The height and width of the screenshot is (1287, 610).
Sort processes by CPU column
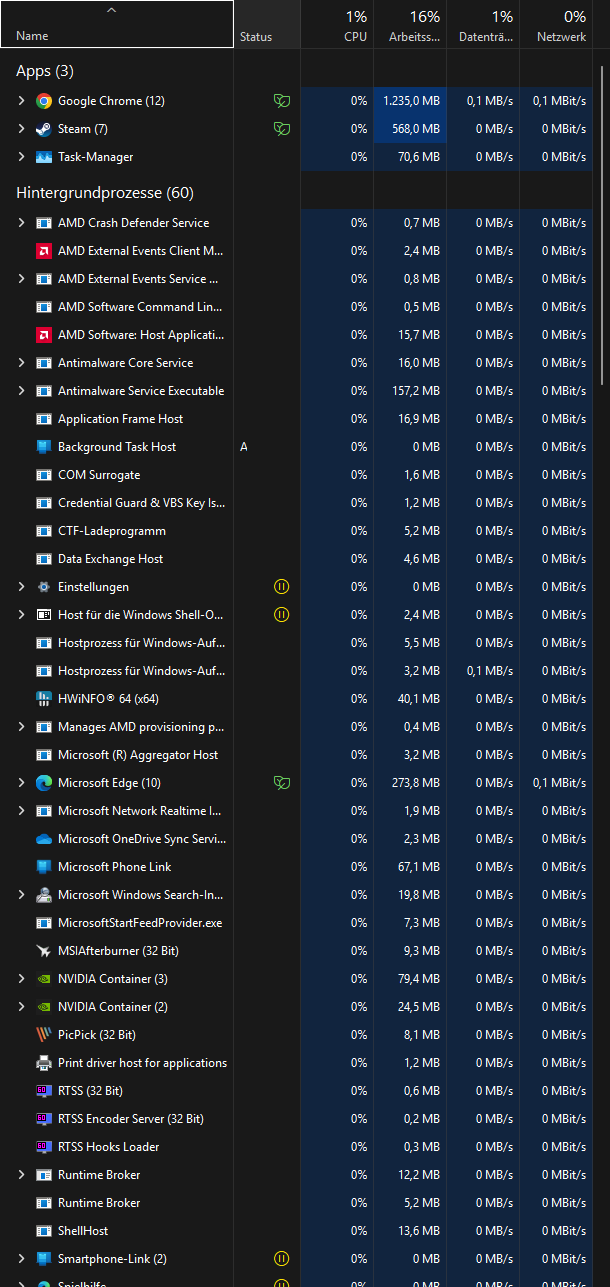pyautogui.click(x=337, y=24)
